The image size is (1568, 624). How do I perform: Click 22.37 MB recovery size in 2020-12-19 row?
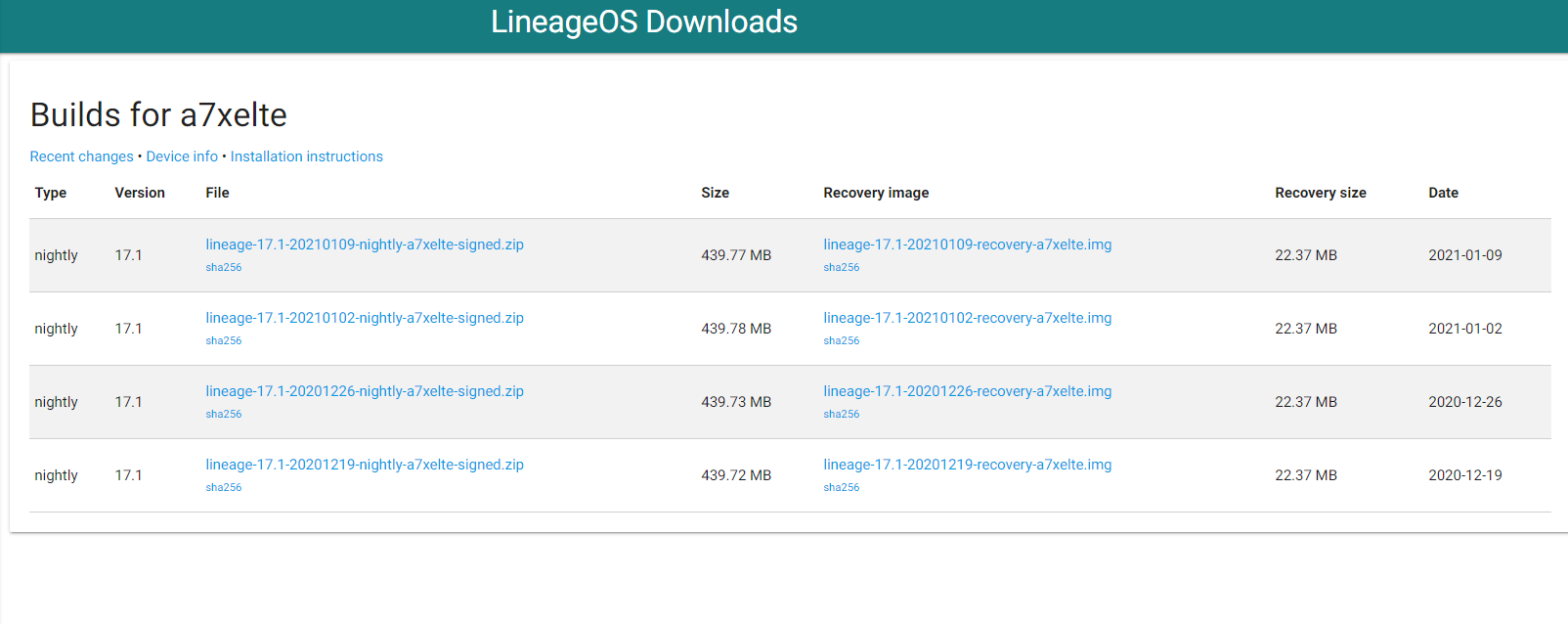pos(1306,475)
